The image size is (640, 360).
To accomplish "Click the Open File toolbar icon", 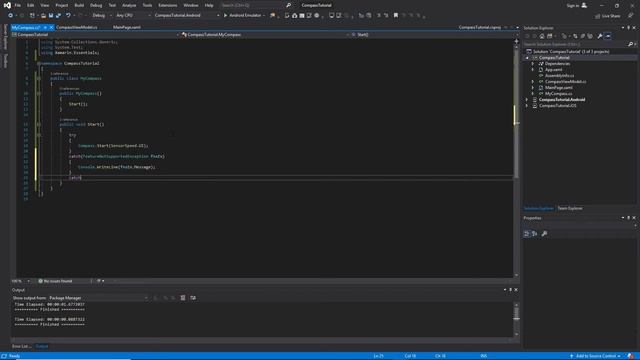I will pos(43,16).
